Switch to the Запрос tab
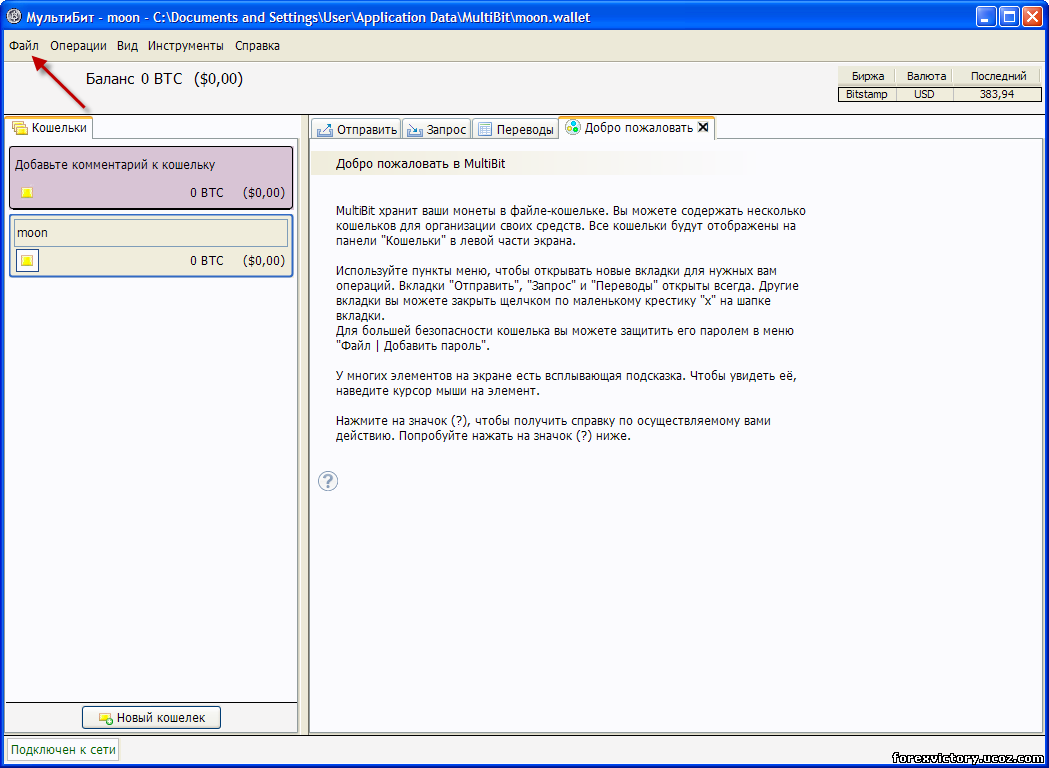 click(436, 129)
